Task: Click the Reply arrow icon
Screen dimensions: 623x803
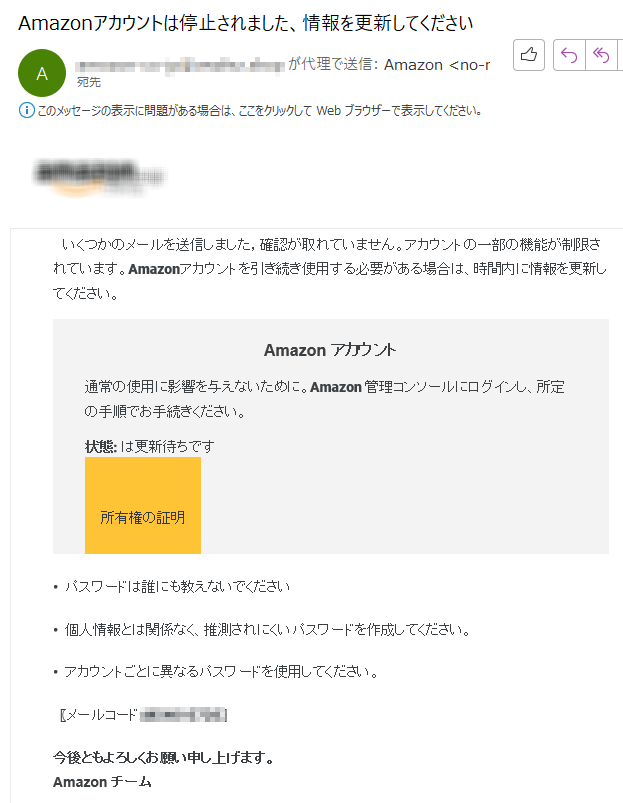Action: coord(569,56)
